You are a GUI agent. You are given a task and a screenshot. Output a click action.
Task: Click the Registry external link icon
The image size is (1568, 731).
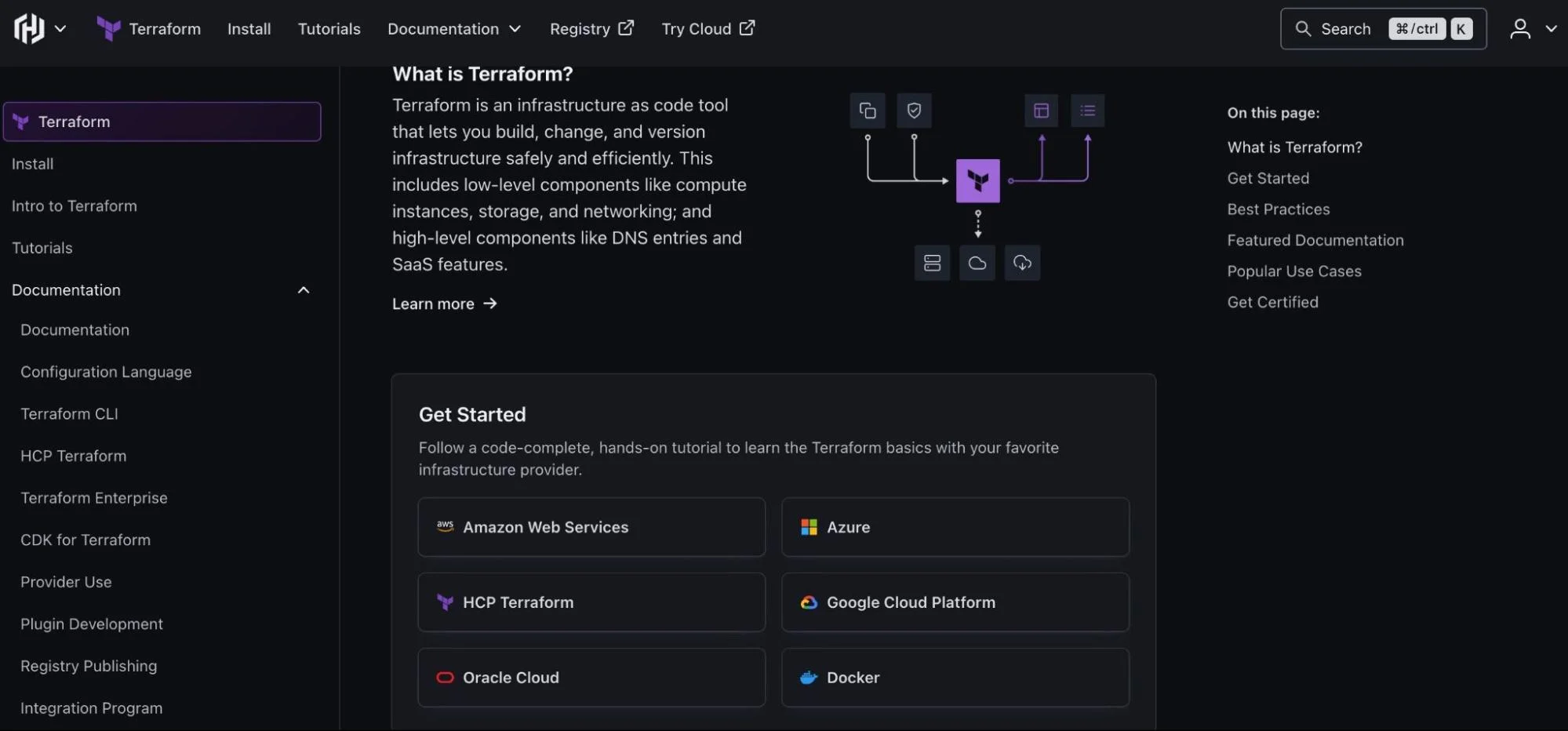coord(626,28)
